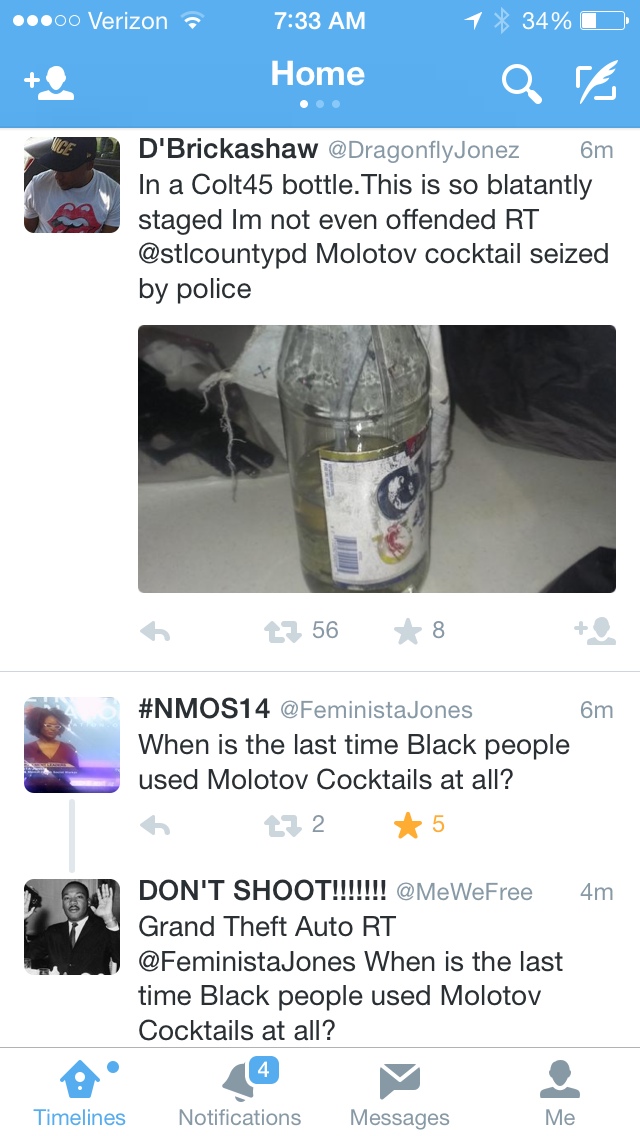Open @stlcountypd mention link
This screenshot has height=1136, width=640.
tap(223, 254)
